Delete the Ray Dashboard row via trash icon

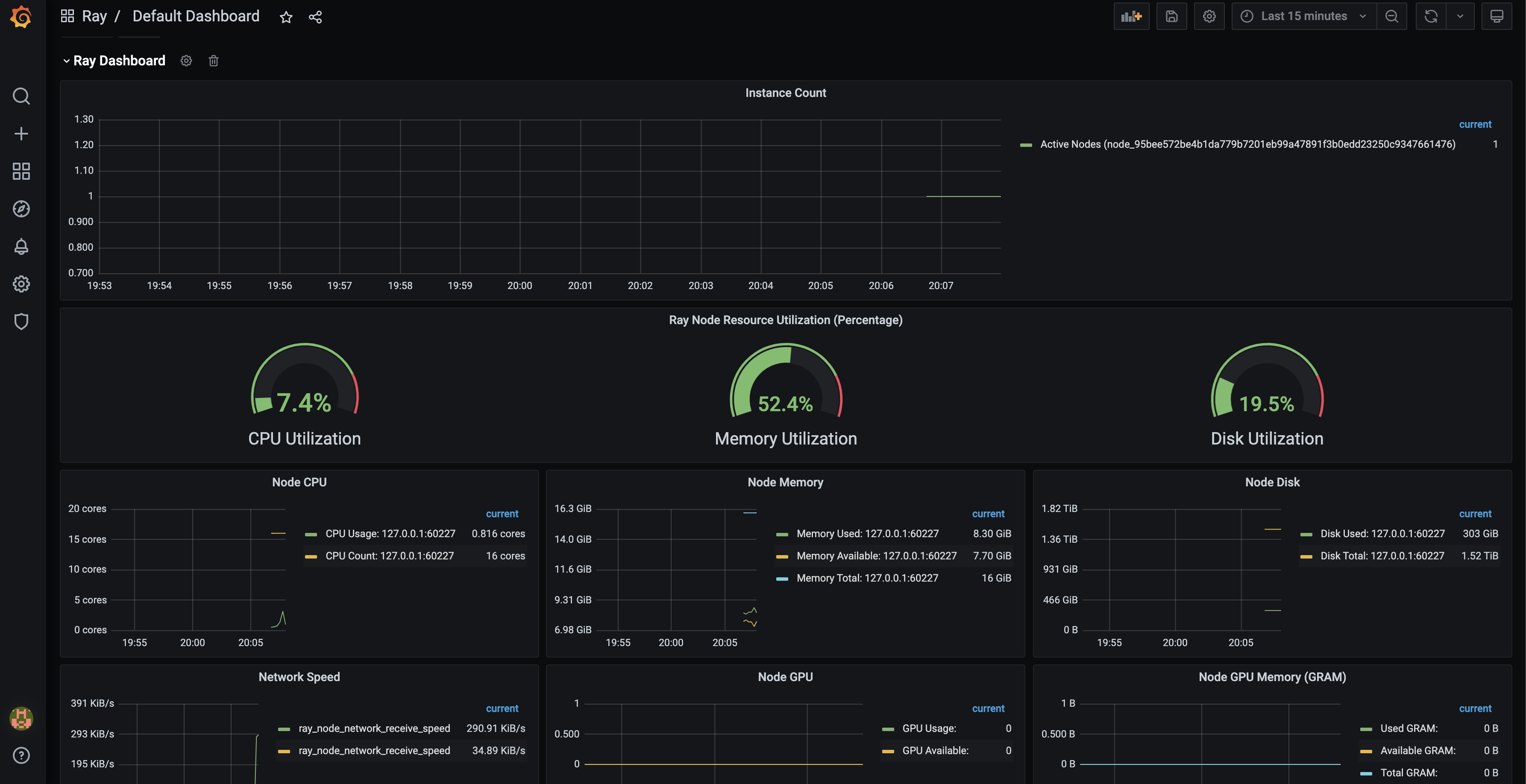214,61
